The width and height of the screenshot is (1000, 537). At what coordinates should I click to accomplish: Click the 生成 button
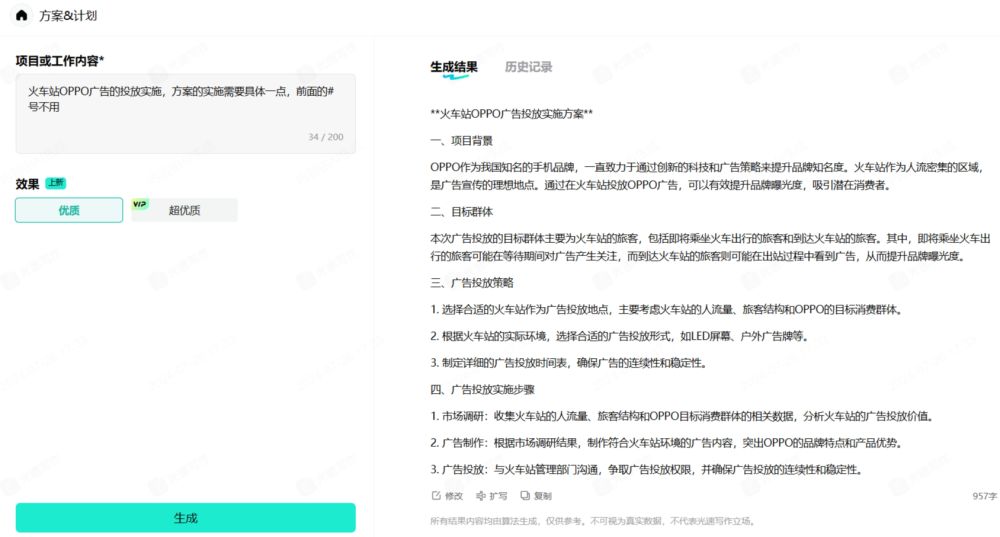(x=186, y=518)
